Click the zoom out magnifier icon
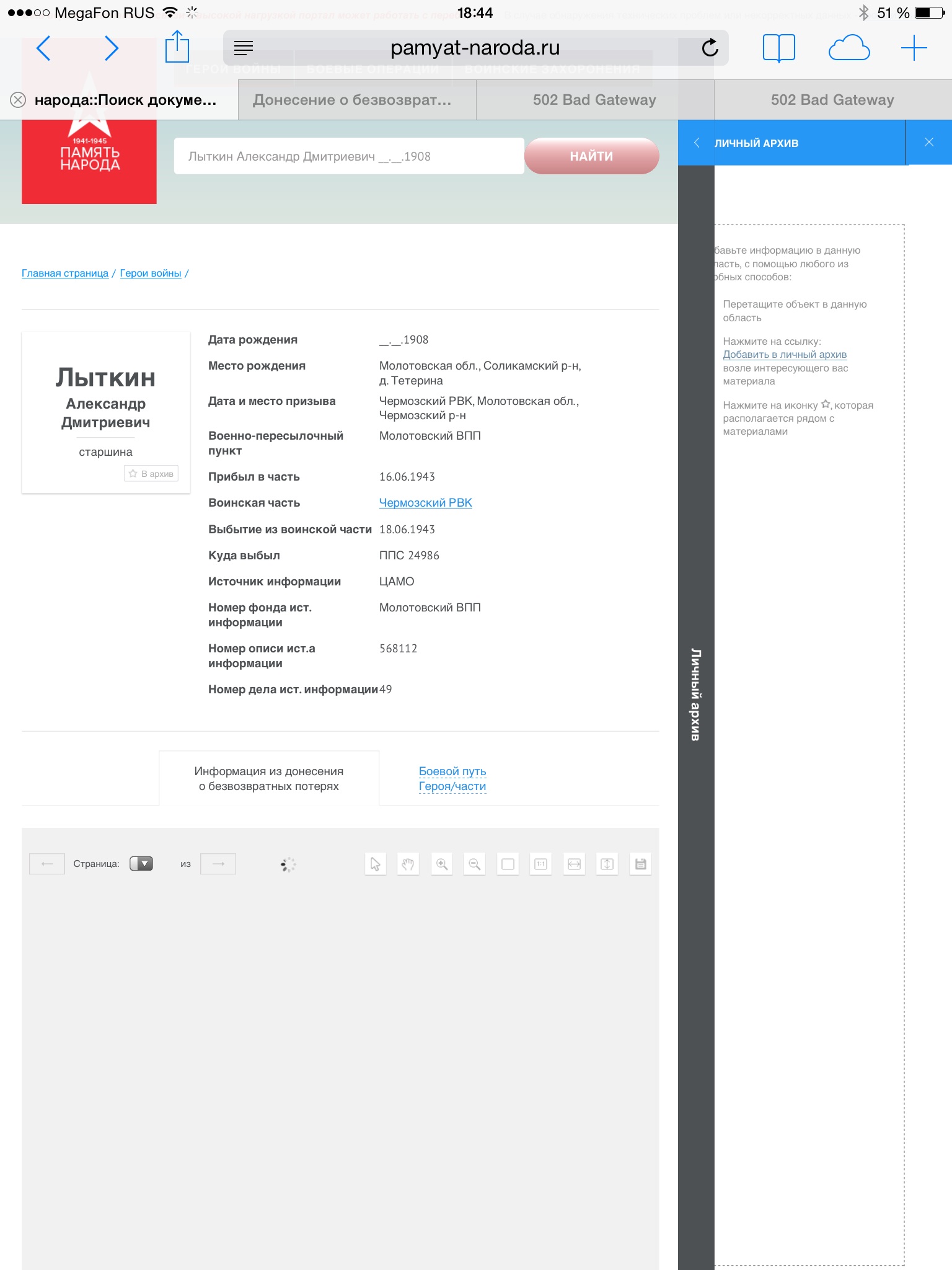 [x=475, y=864]
